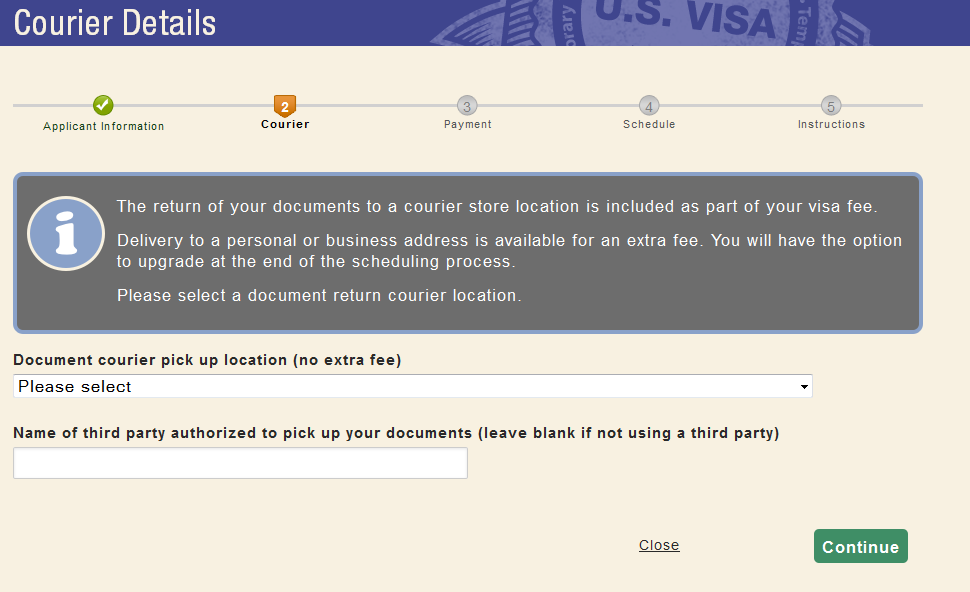
Task: Go to the Instructions step label
Action: [x=831, y=124]
